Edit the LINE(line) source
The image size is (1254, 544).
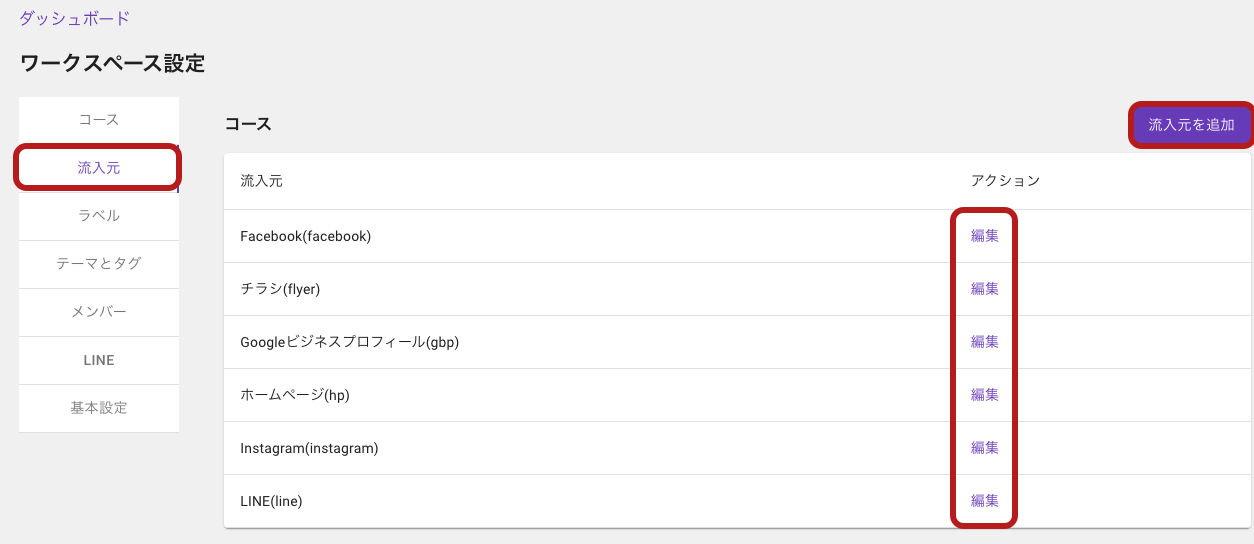(x=985, y=501)
